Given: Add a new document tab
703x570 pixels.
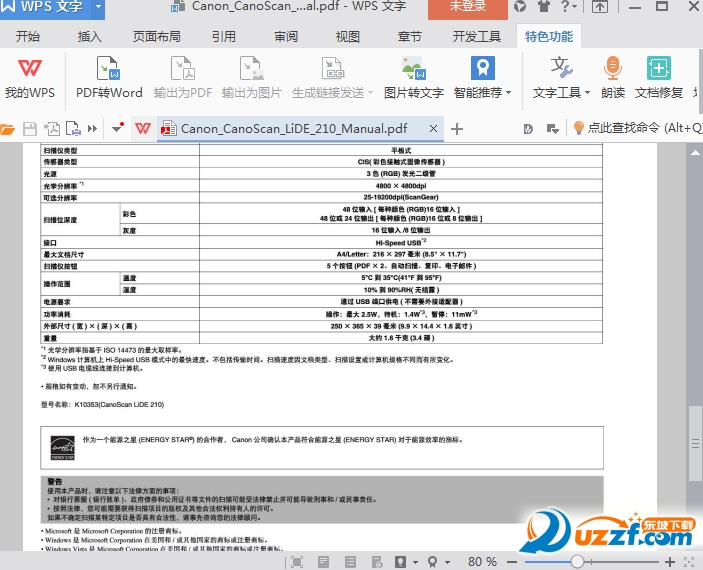Looking at the screenshot, I should coord(457,129).
